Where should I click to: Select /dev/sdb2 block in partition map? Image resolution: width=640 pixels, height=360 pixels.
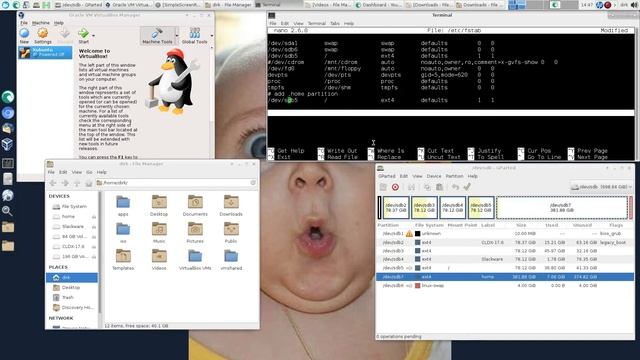396,208
